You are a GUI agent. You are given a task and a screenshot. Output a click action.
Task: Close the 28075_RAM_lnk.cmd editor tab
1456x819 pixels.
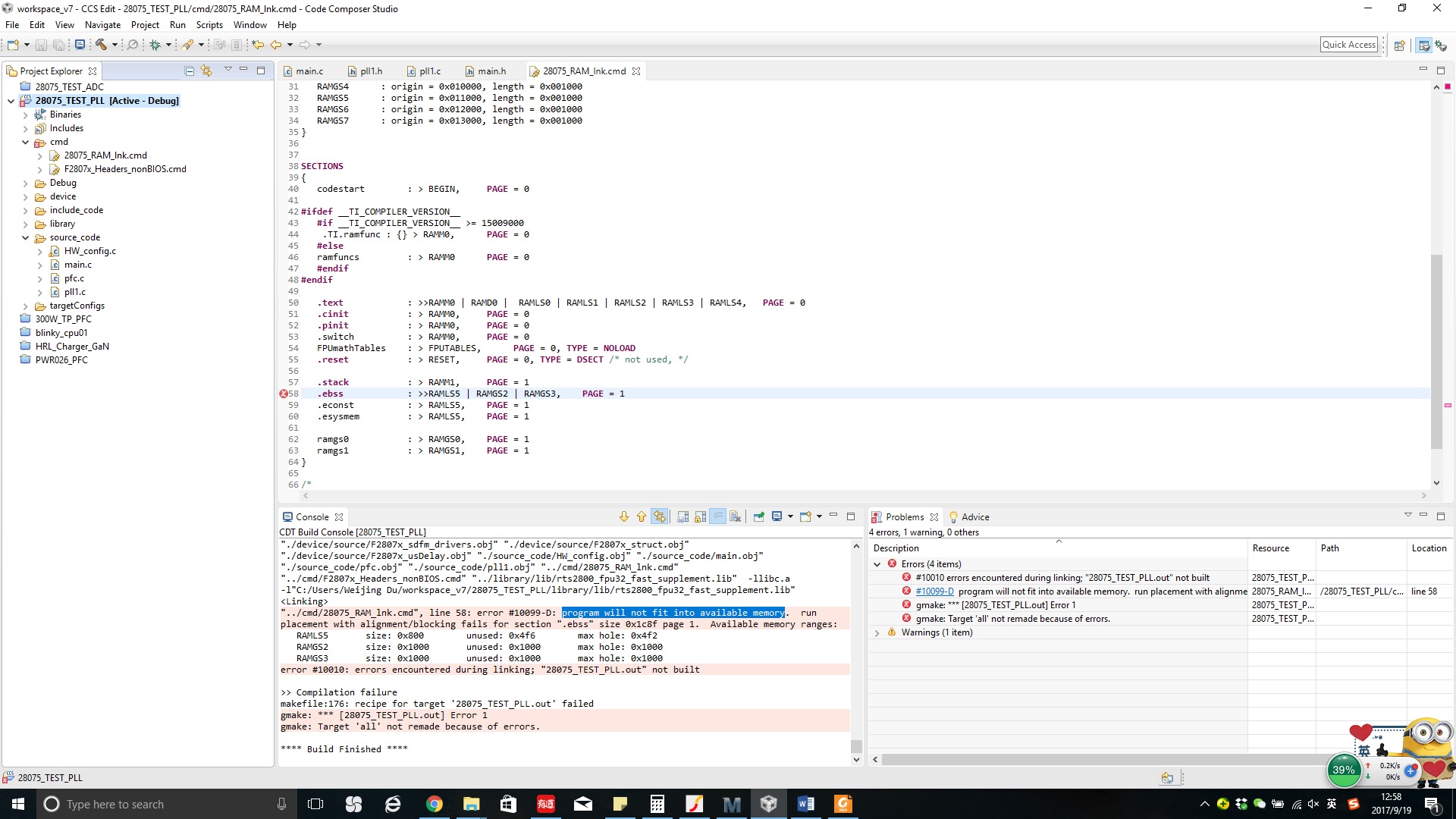coord(636,71)
